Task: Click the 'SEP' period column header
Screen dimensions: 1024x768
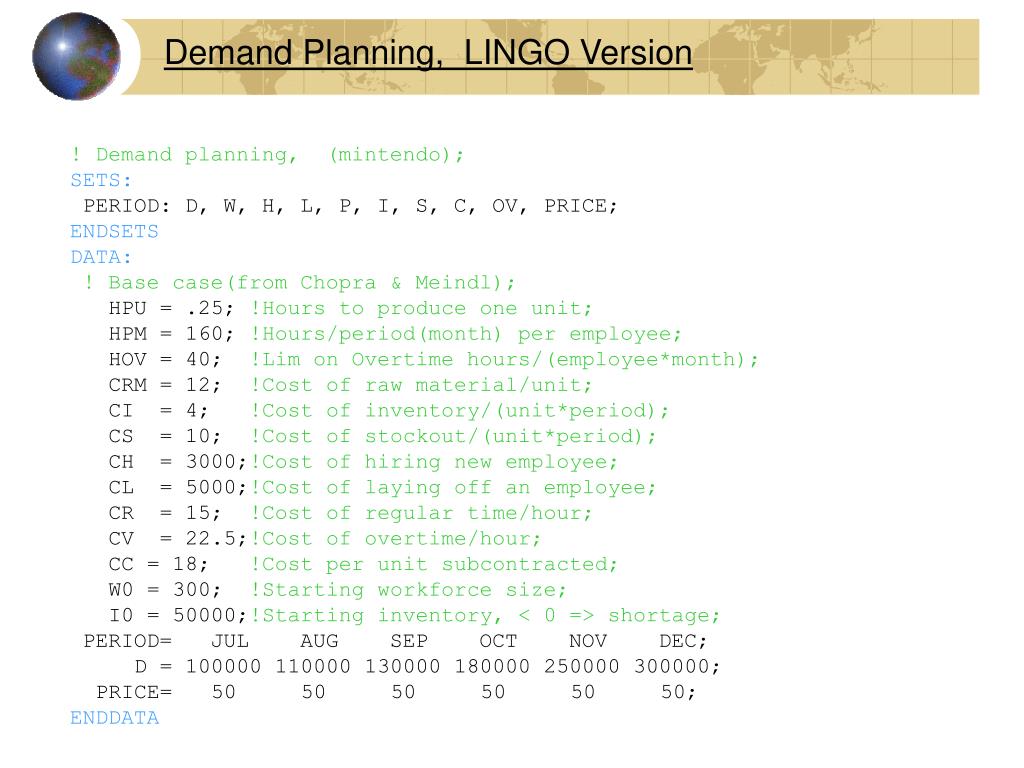Action: pos(409,641)
